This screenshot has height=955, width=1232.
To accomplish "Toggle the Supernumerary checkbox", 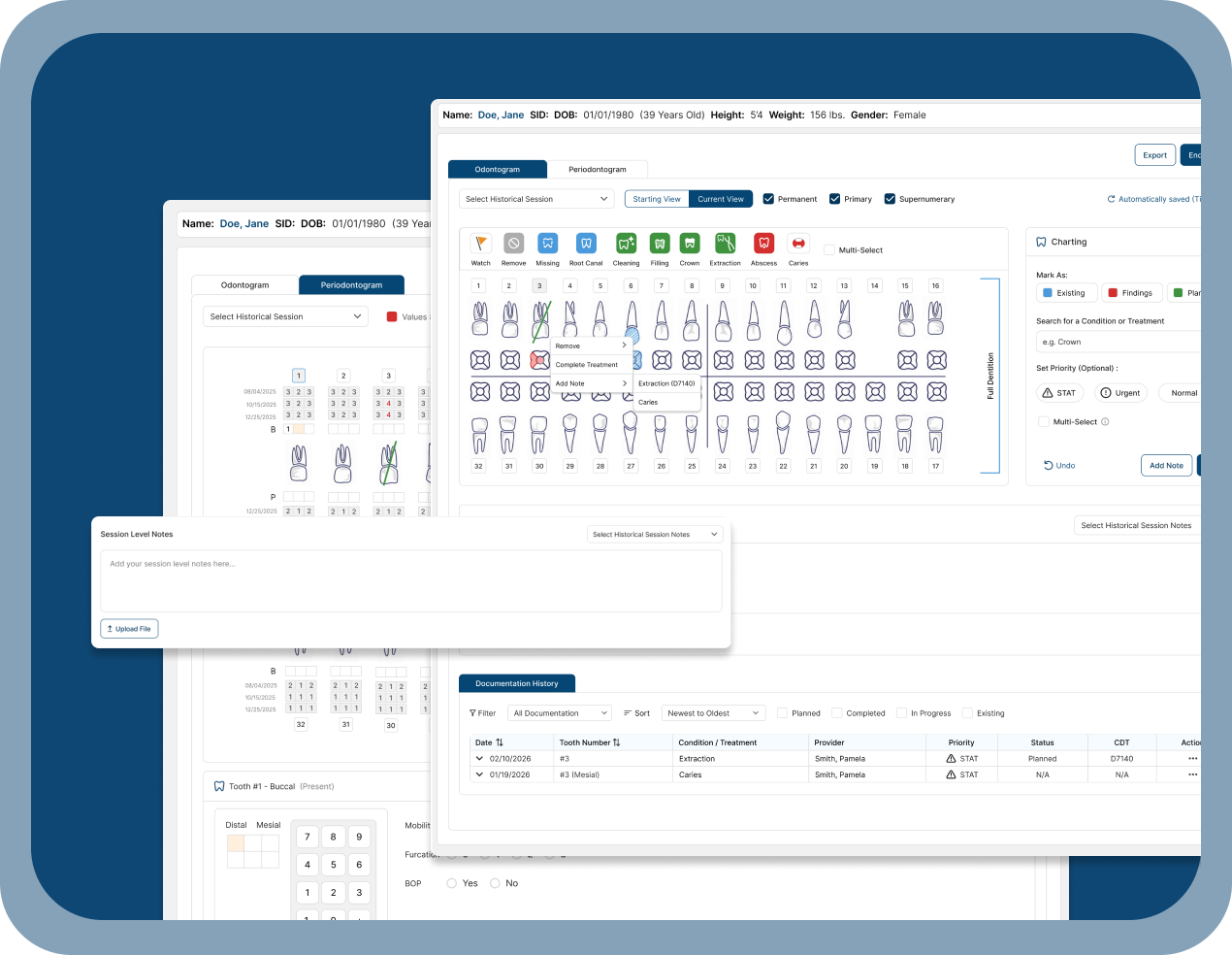I will 890,199.
